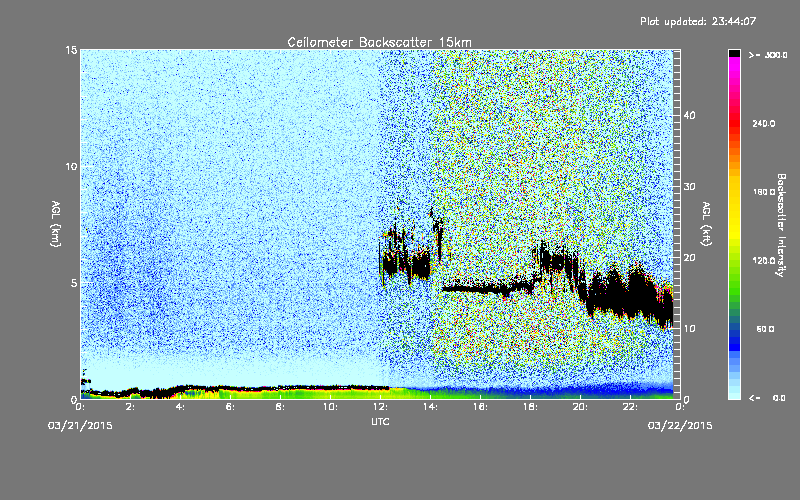
Task: Click the "60.0" colorbar label
Action: coord(765,330)
